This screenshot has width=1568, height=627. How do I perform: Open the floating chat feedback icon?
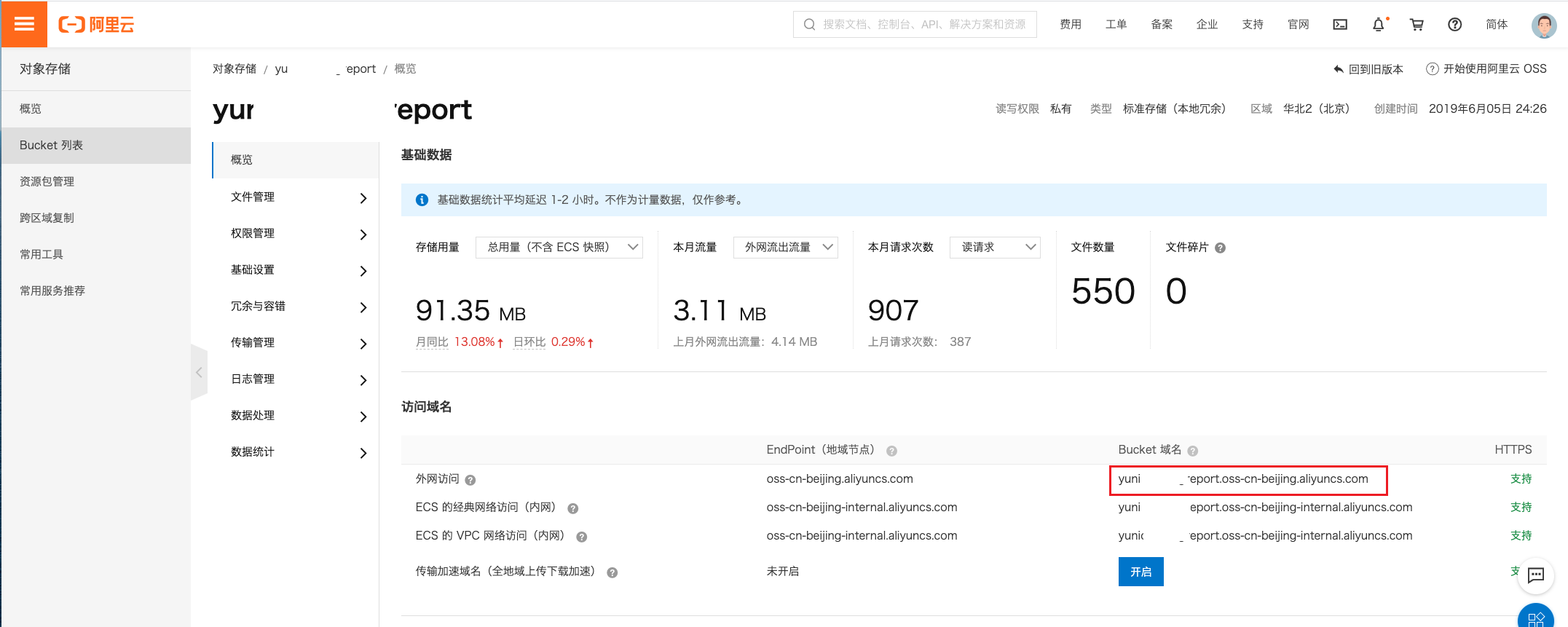click(1535, 575)
